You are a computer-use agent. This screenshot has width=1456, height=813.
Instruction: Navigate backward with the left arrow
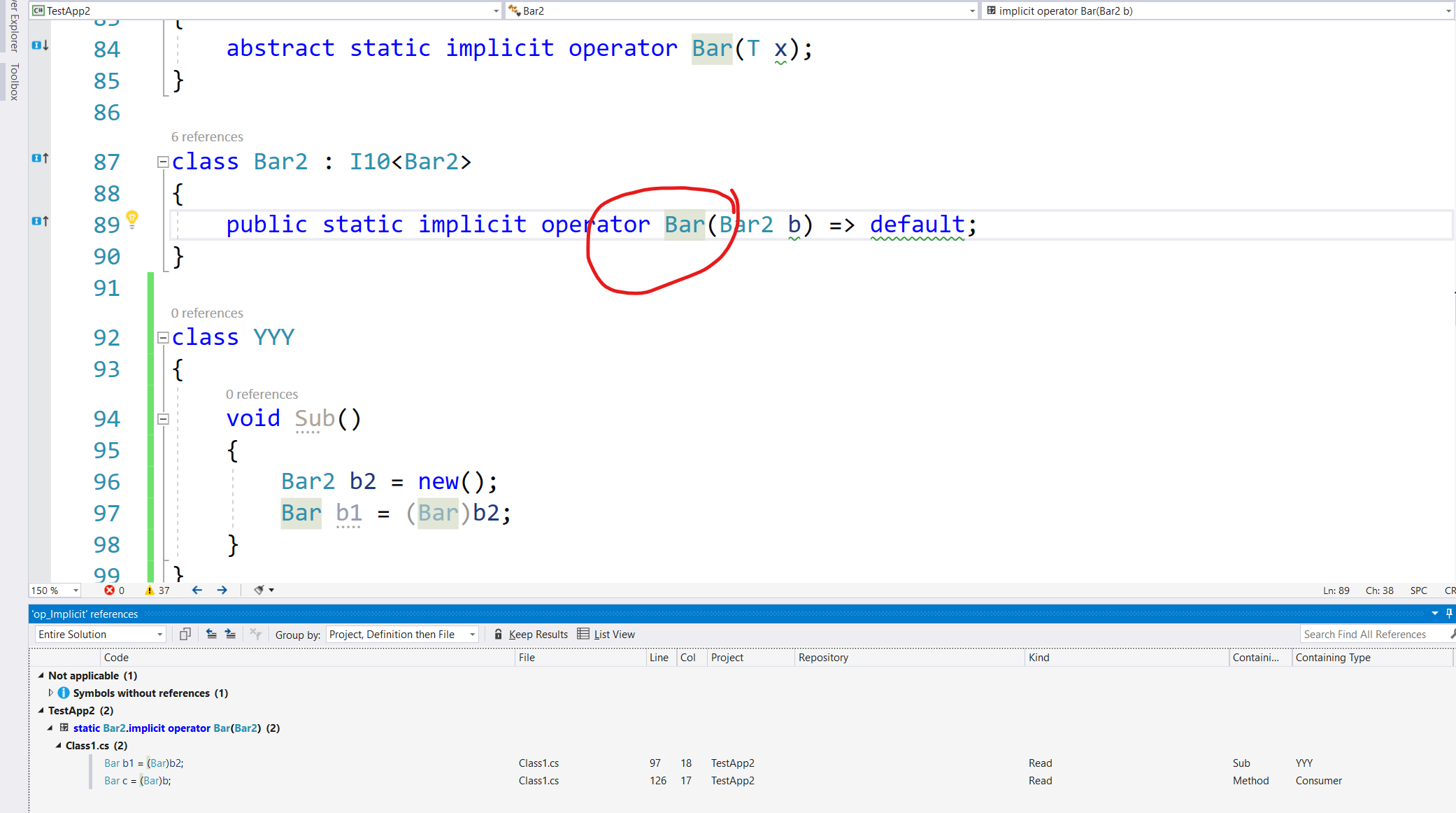pos(197,591)
